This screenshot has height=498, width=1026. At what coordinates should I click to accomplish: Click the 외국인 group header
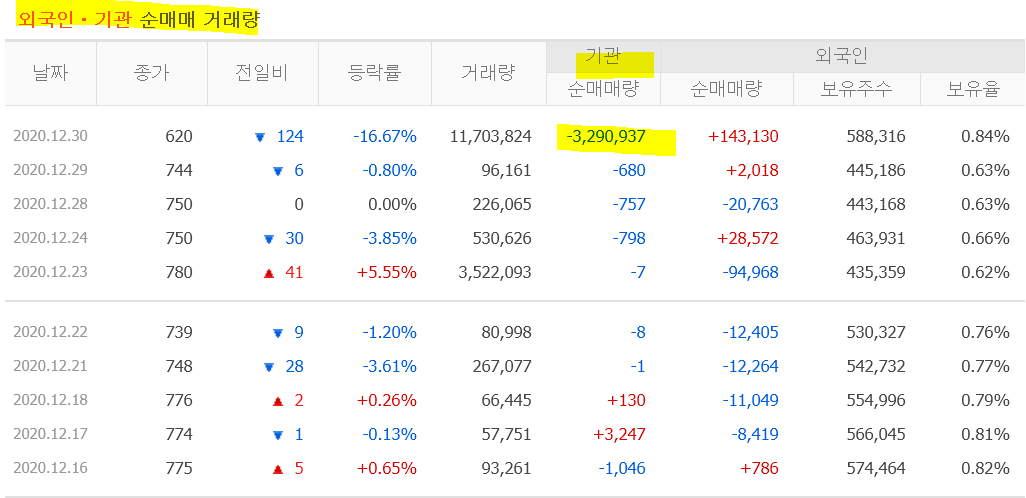842,57
